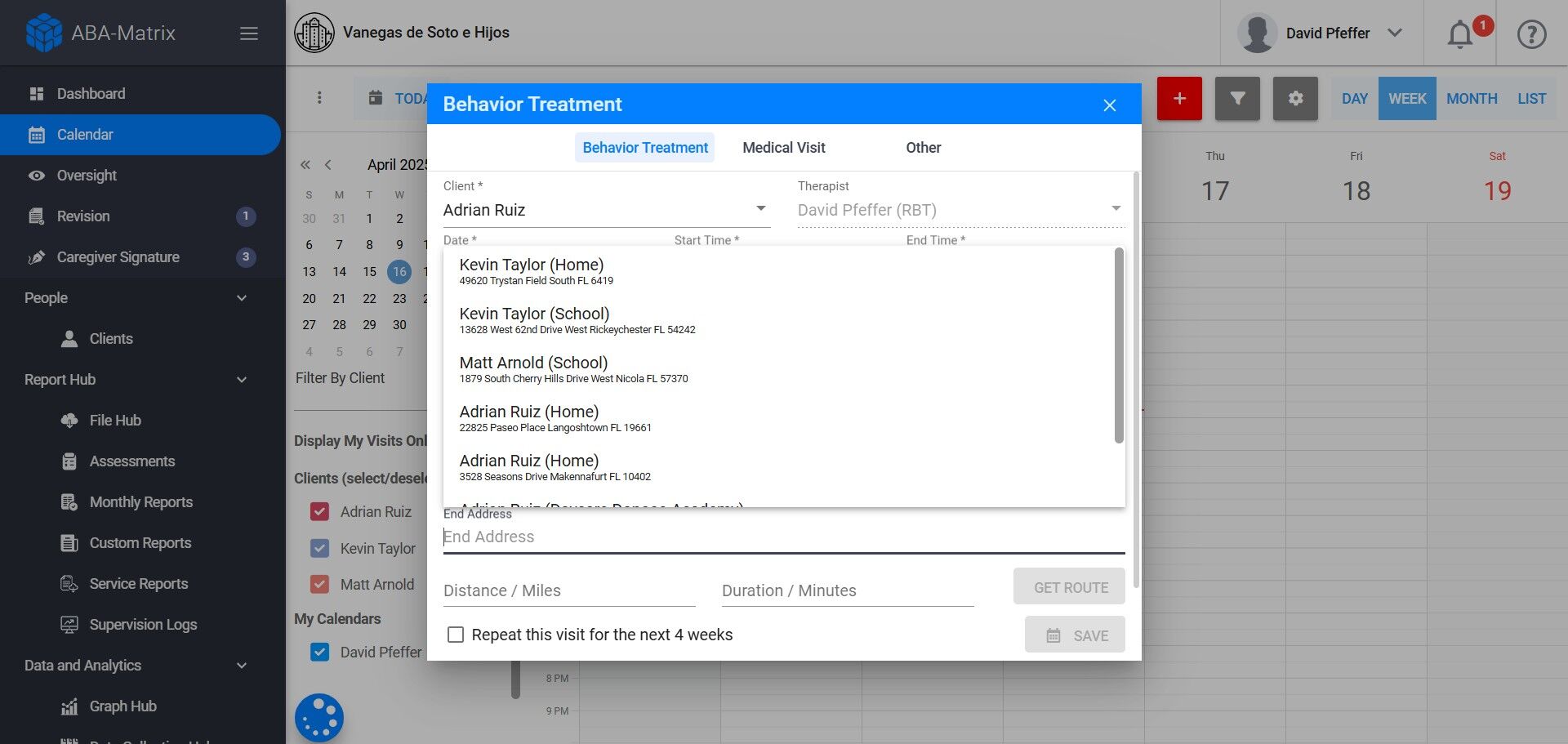Image resolution: width=1568 pixels, height=744 pixels.
Task: Open Supervision Logs icon
Action: (x=69, y=625)
